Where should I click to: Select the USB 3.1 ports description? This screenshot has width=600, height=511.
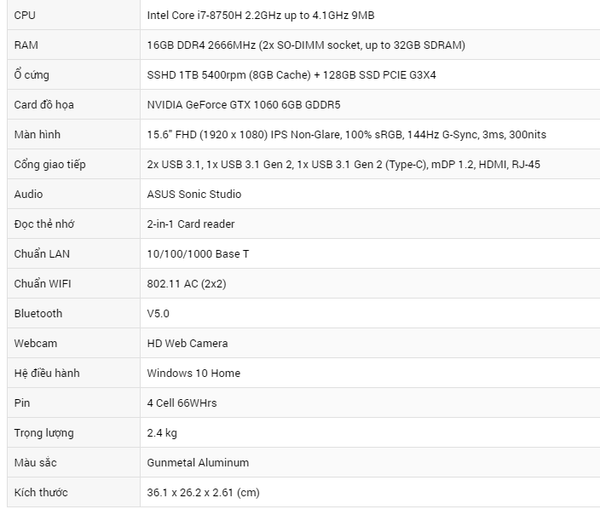pos(344,165)
